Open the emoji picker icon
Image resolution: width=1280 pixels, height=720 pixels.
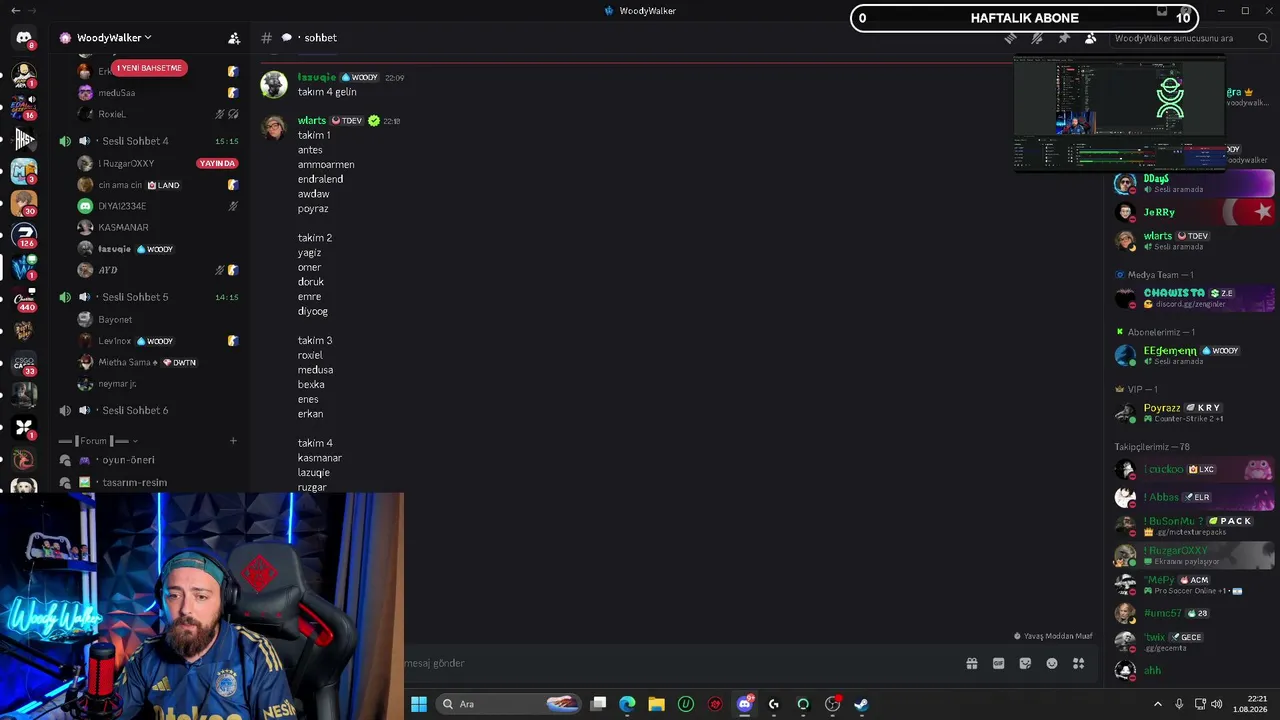point(1052,663)
